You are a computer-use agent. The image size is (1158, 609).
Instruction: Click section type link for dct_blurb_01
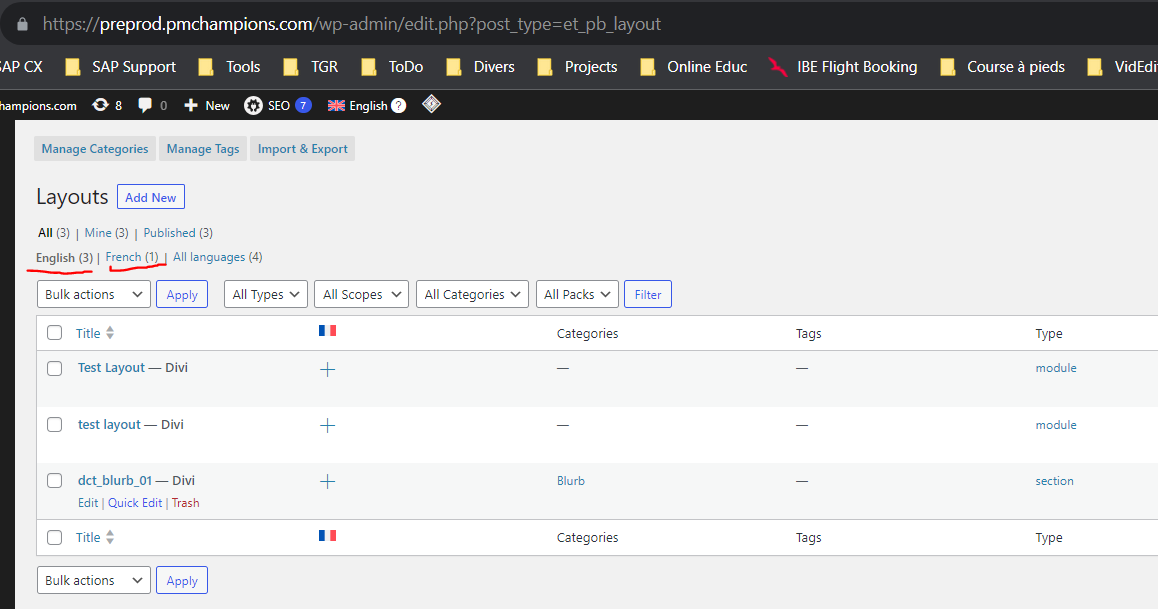[x=1055, y=481]
